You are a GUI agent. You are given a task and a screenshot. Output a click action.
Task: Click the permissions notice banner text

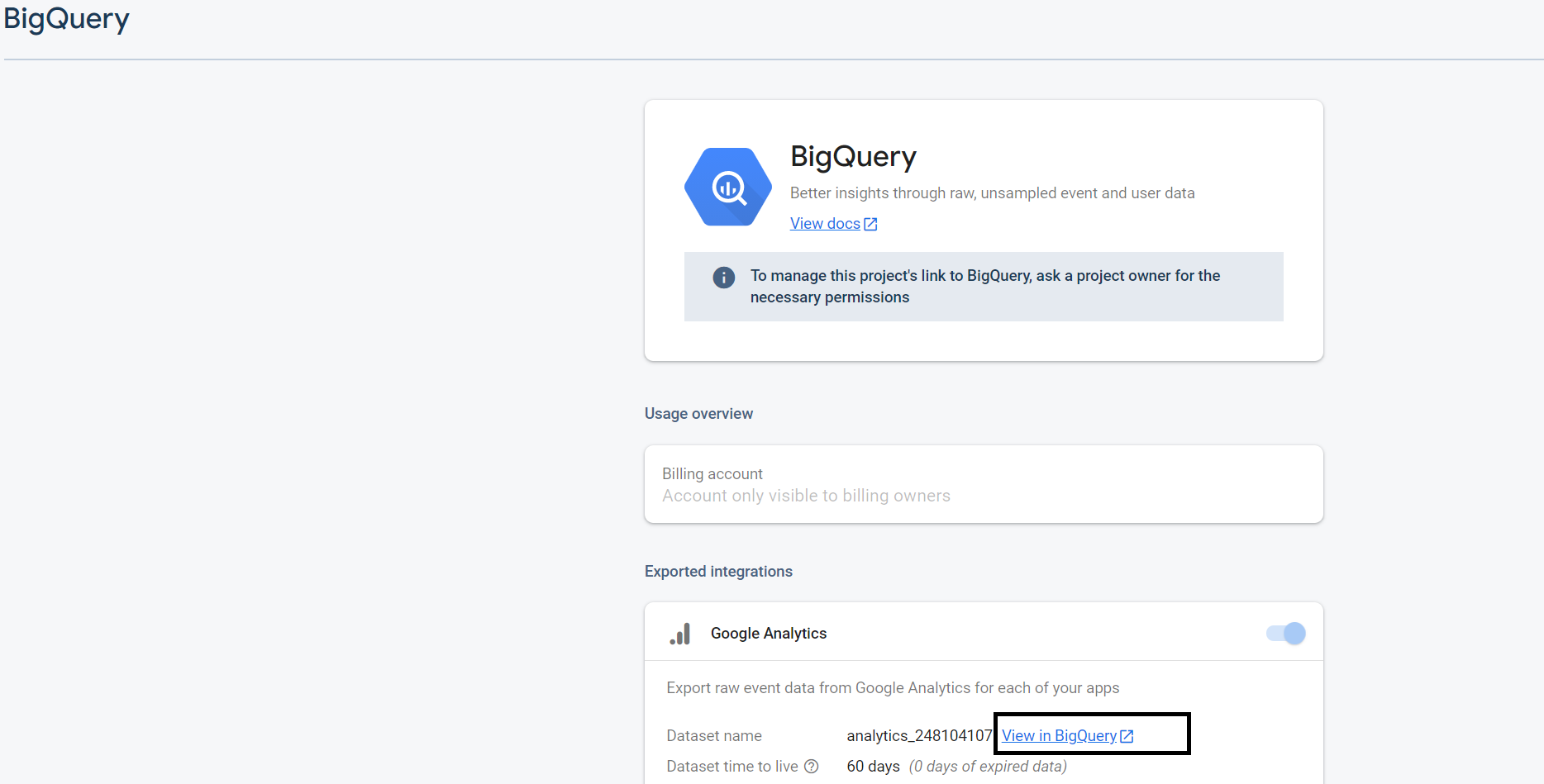[984, 286]
